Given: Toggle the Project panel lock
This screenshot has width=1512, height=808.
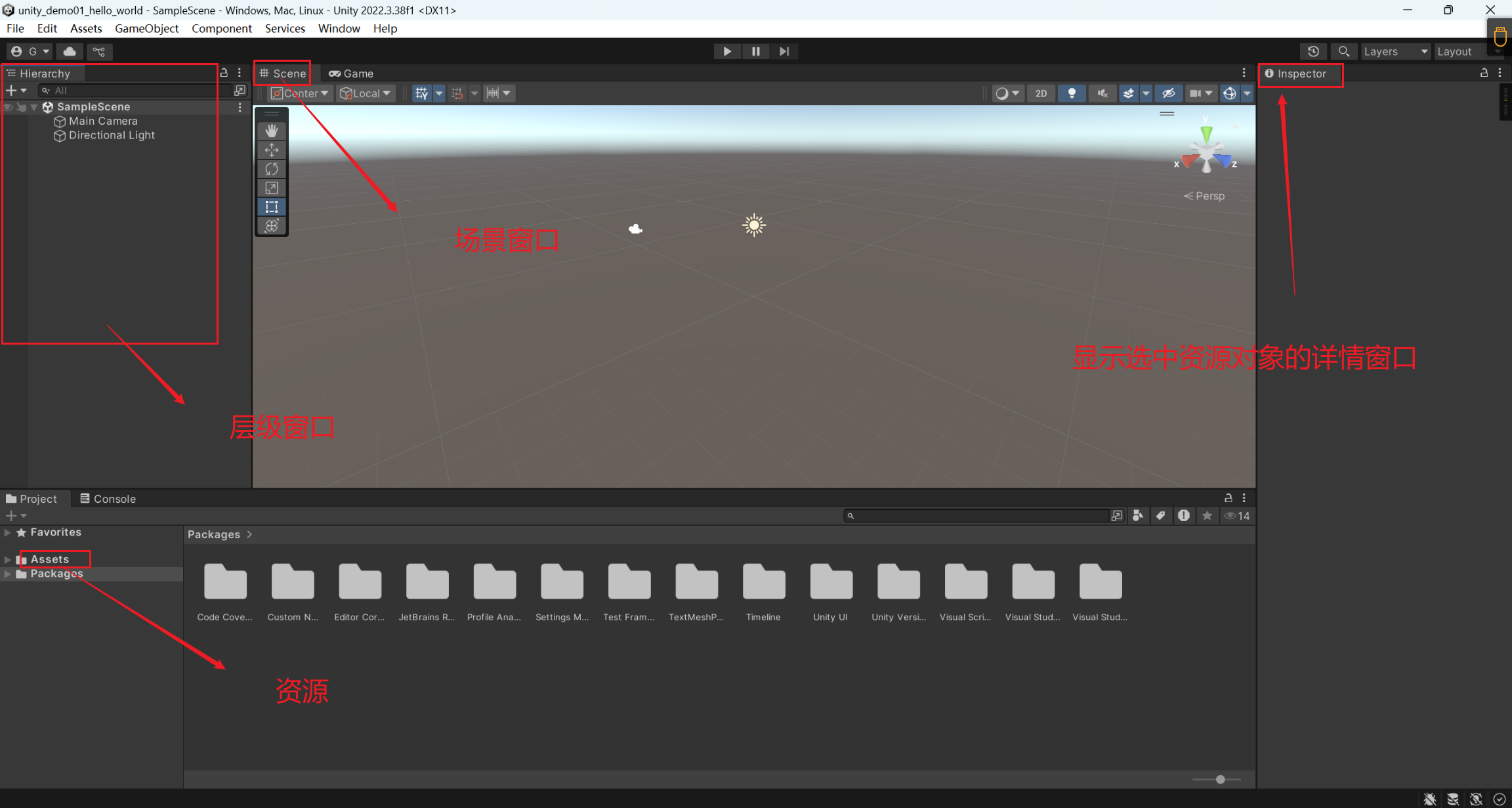Looking at the screenshot, I should pos(1228,498).
